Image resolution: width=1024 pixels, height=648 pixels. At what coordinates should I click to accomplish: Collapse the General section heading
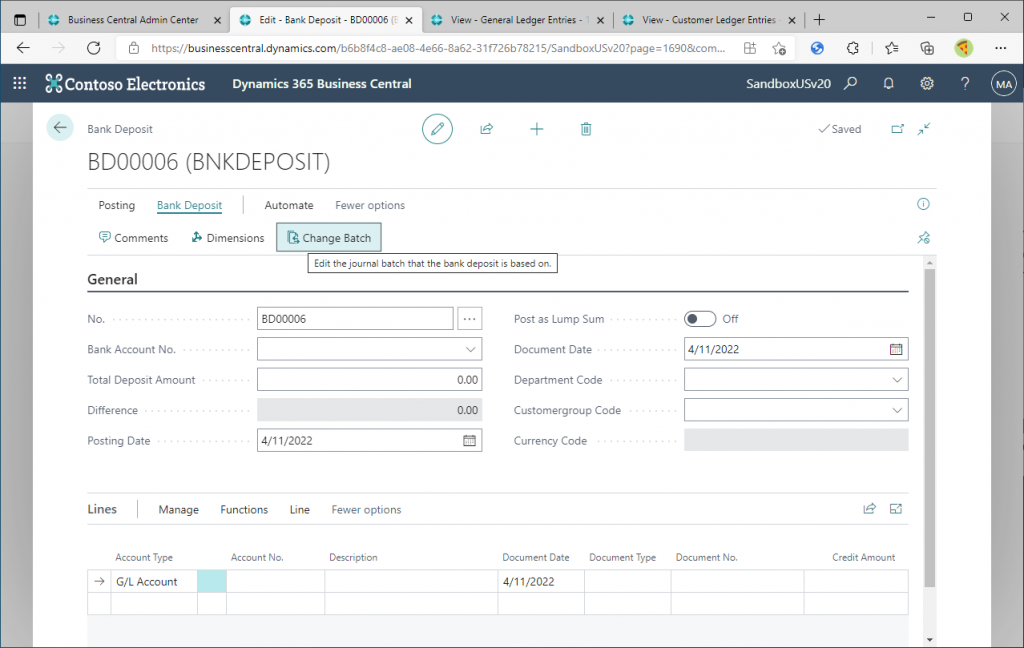click(112, 280)
